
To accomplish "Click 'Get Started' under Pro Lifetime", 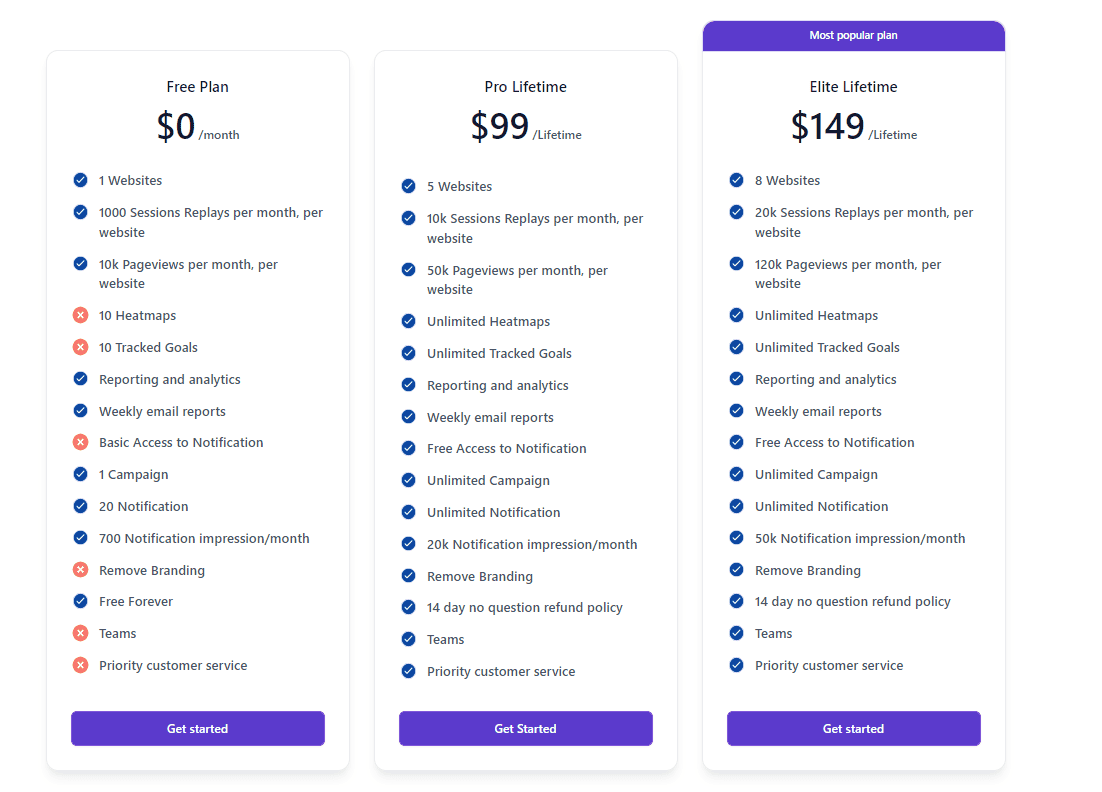I will tap(525, 728).
